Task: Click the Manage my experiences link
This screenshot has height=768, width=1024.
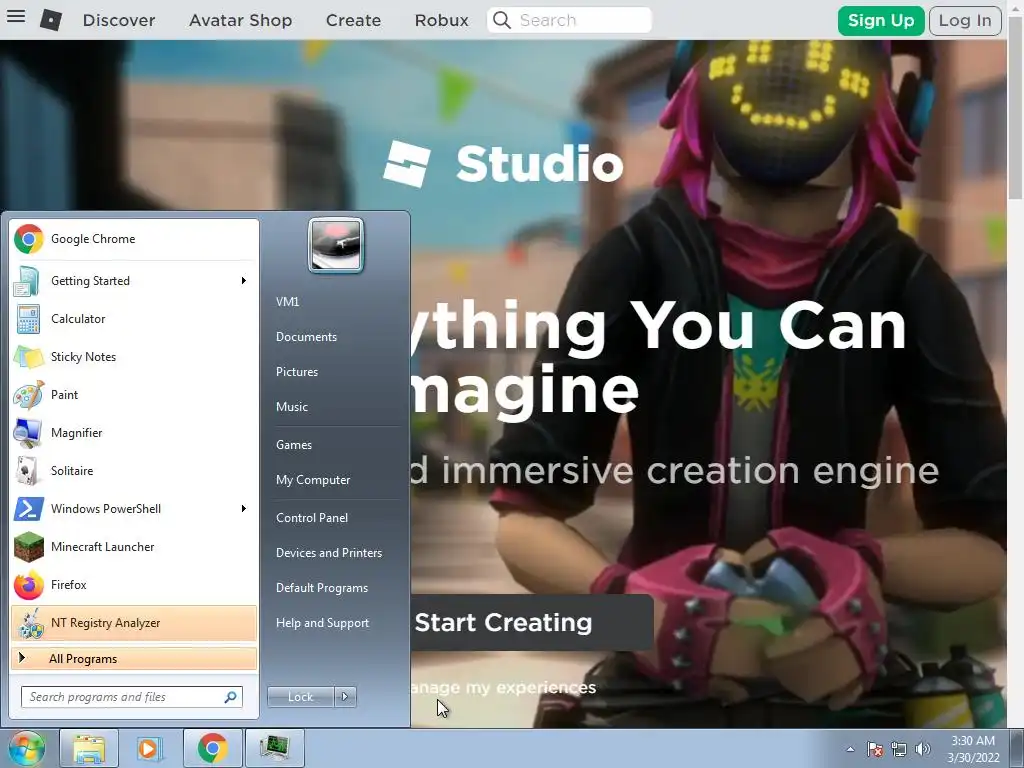Action: (x=503, y=688)
